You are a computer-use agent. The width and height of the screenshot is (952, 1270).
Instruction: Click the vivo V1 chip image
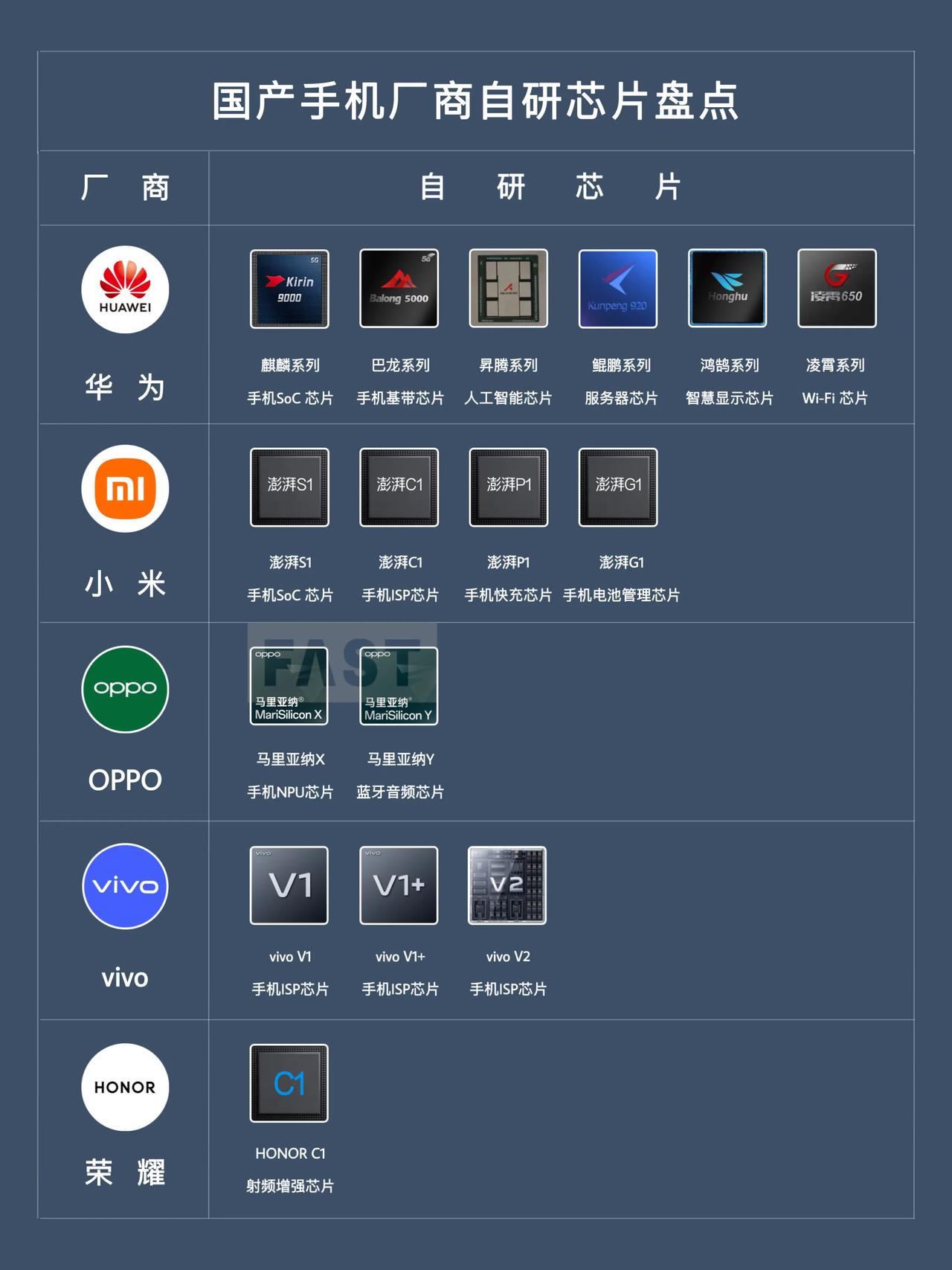(x=289, y=885)
